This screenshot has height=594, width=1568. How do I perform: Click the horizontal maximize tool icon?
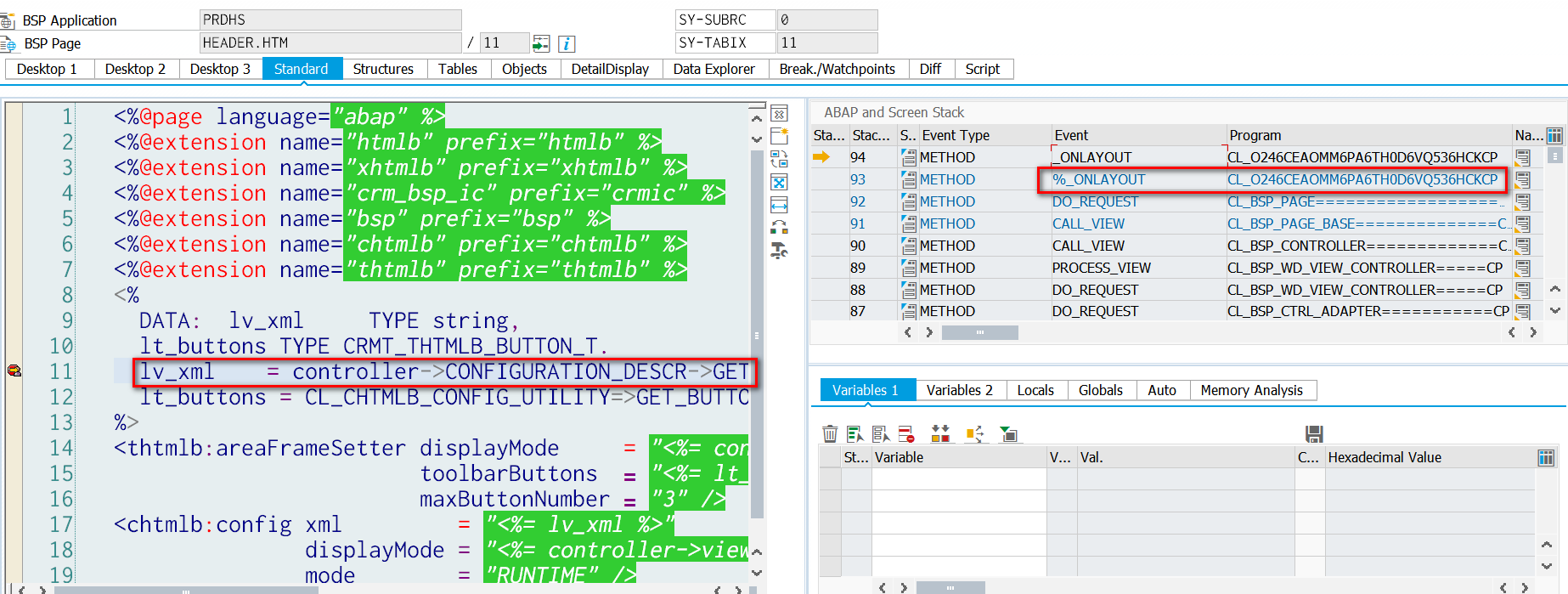(x=779, y=205)
